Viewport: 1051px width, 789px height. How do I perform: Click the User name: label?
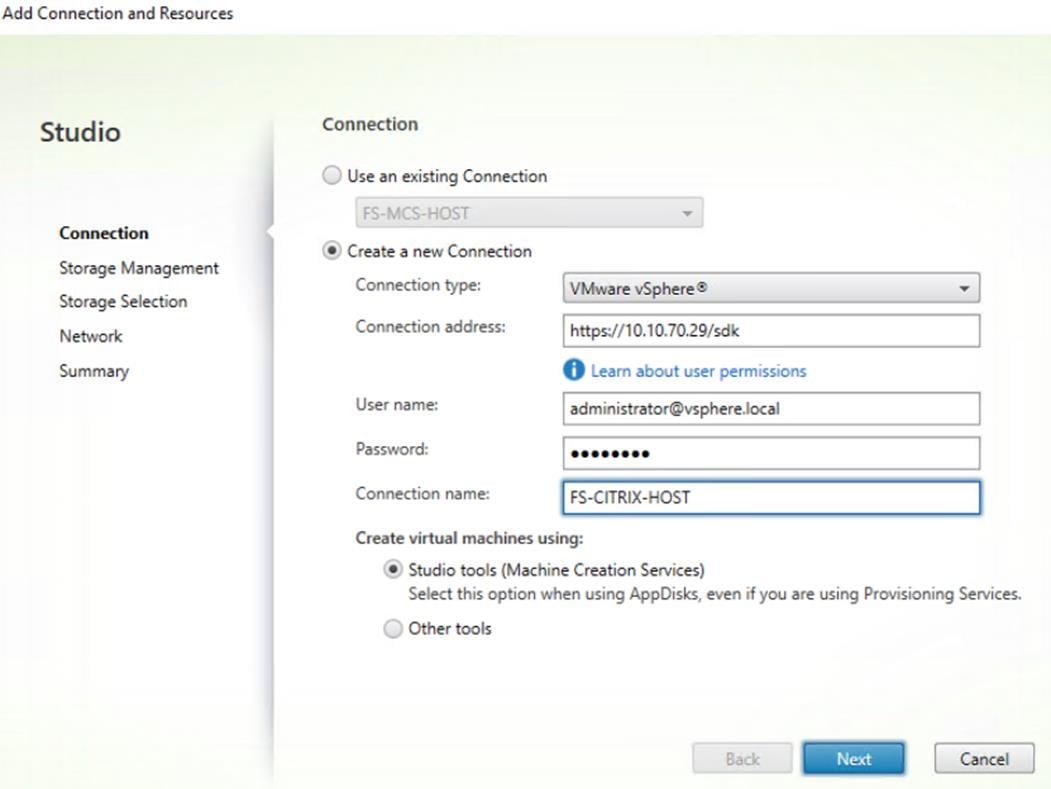(397, 404)
